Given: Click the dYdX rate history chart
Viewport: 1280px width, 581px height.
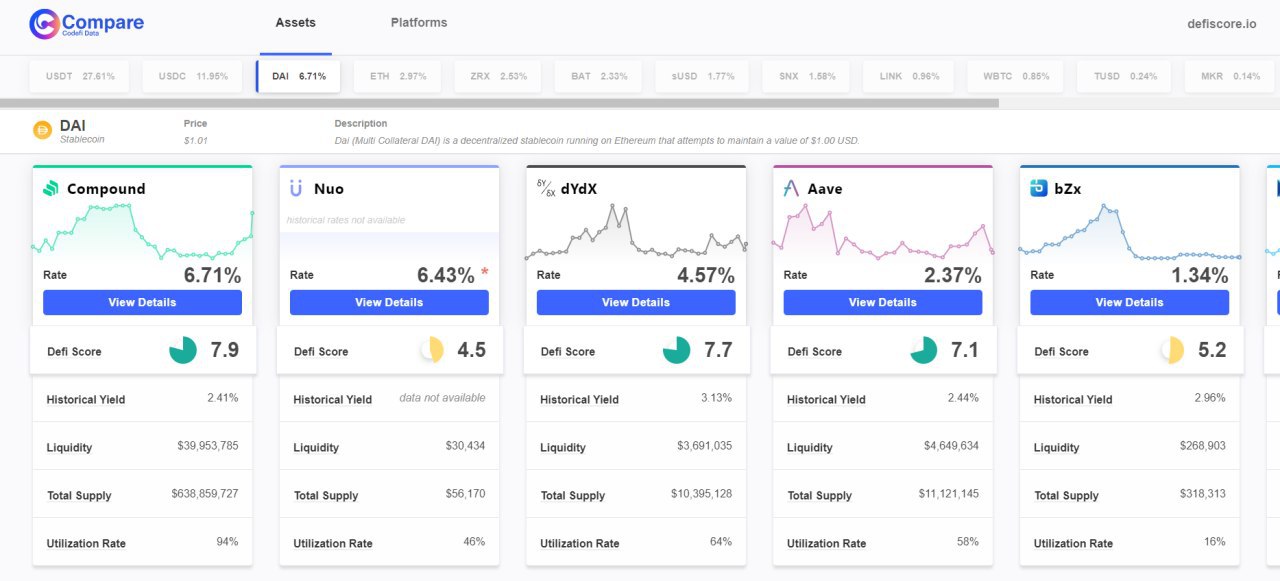Looking at the screenshot, I should pyautogui.click(x=636, y=231).
